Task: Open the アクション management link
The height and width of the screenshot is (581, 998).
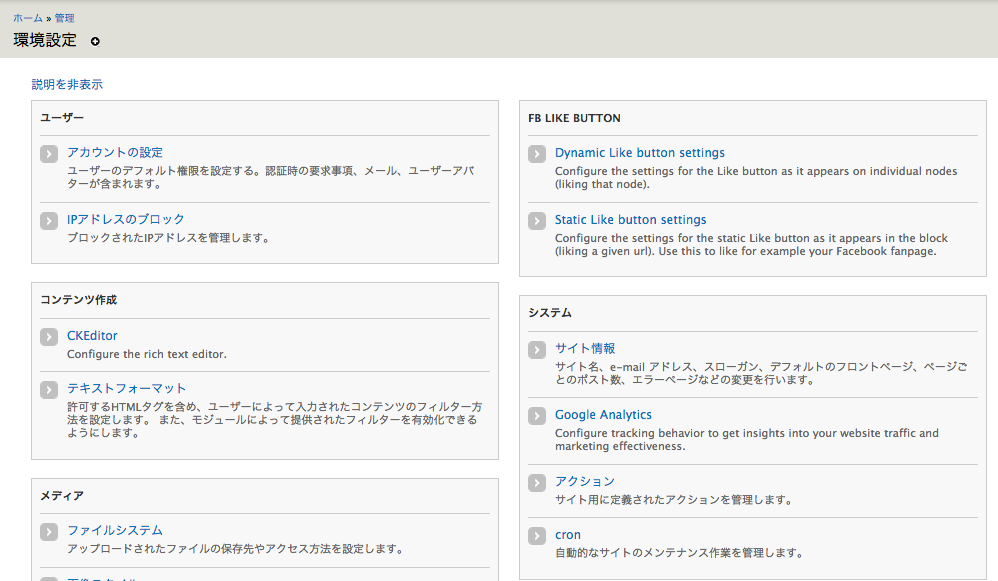Action: (584, 482)
